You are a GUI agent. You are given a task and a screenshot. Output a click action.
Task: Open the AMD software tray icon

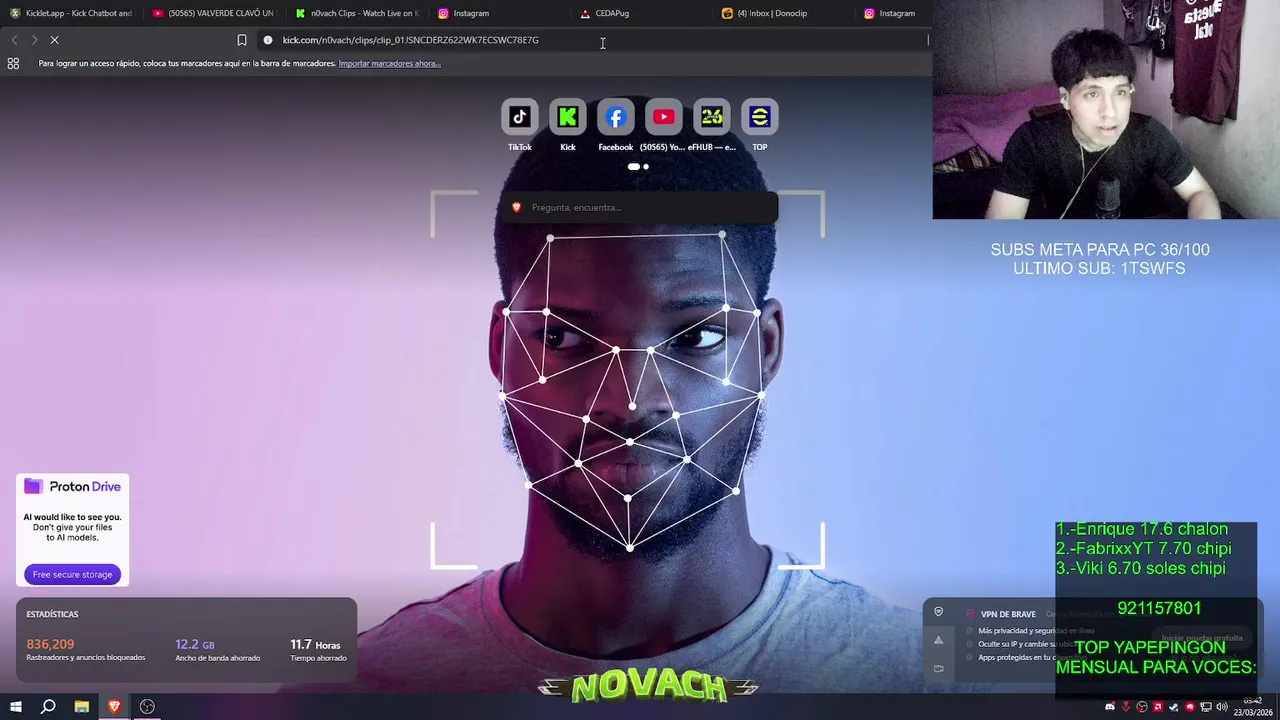[x=1158, y=707]
